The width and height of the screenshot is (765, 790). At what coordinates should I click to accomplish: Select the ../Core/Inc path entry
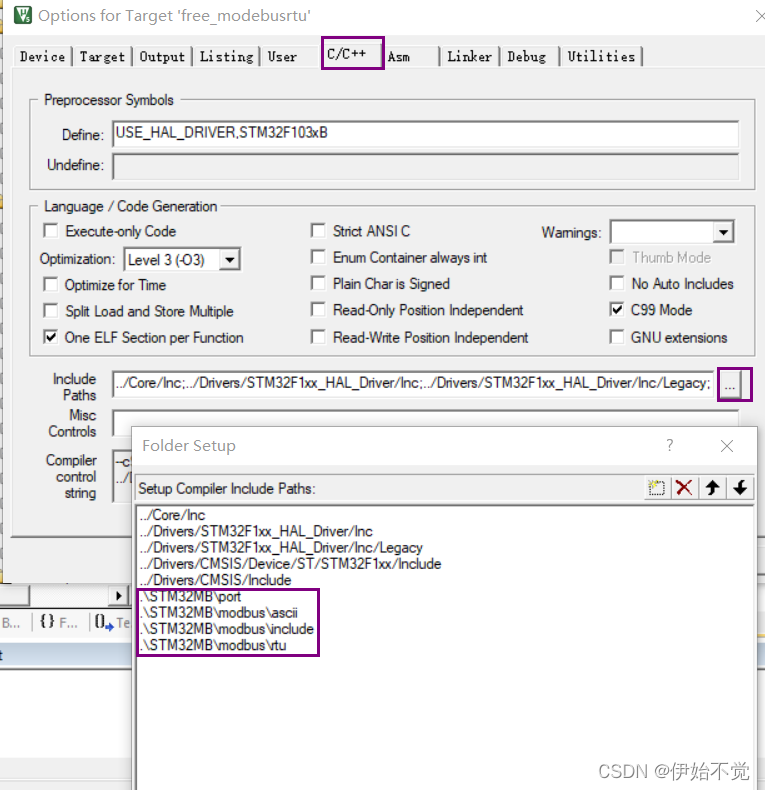173,515
